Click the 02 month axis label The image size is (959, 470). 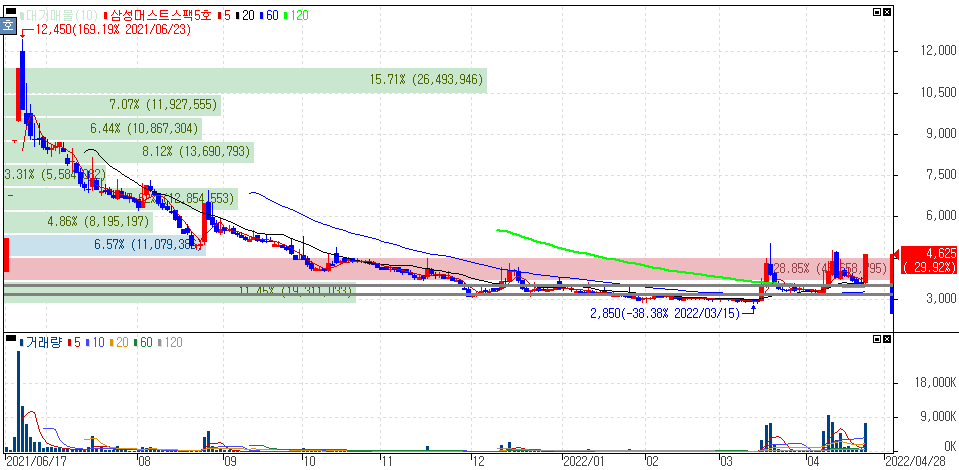coord(653,460)
